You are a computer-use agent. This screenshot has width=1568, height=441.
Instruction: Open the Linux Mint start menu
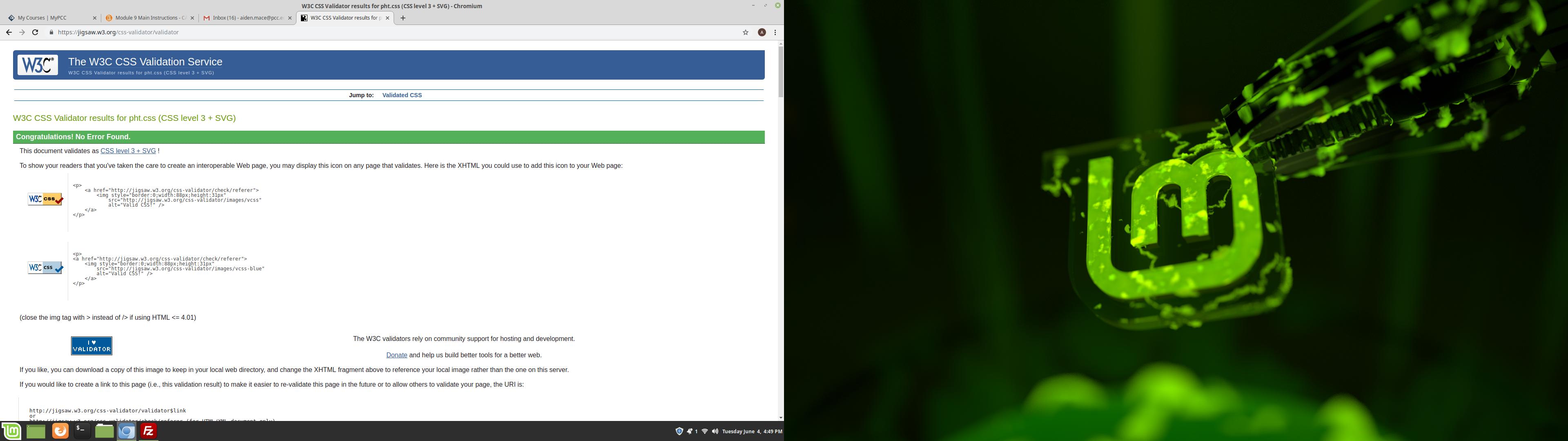pos(11,431)
